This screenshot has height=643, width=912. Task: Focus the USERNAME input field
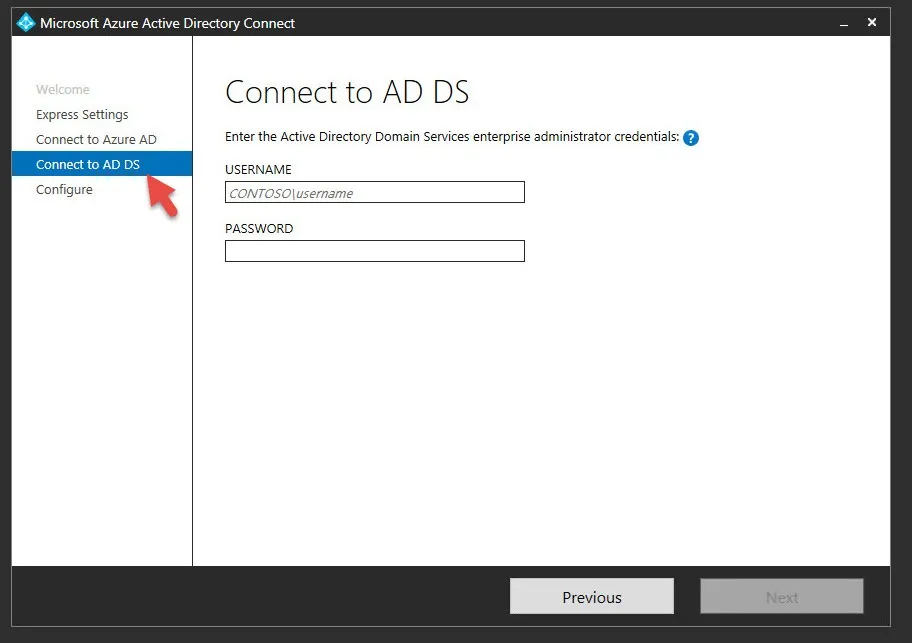[x=374, y=193]
